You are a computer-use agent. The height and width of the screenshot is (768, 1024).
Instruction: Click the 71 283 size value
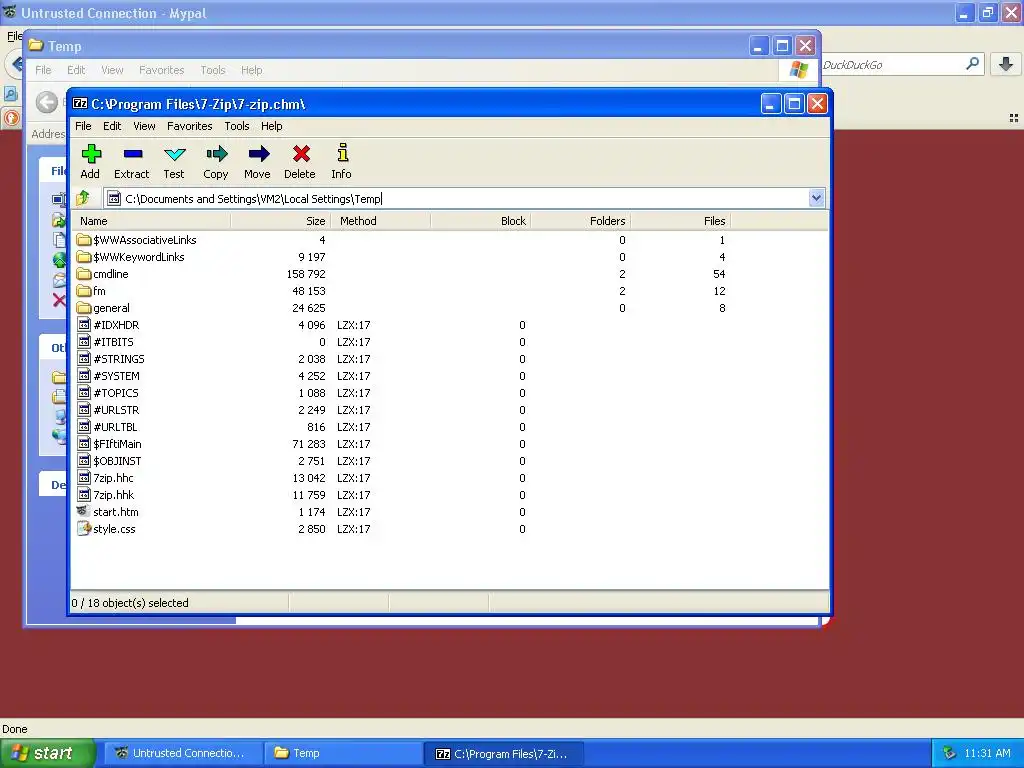(x=309, y=443)
